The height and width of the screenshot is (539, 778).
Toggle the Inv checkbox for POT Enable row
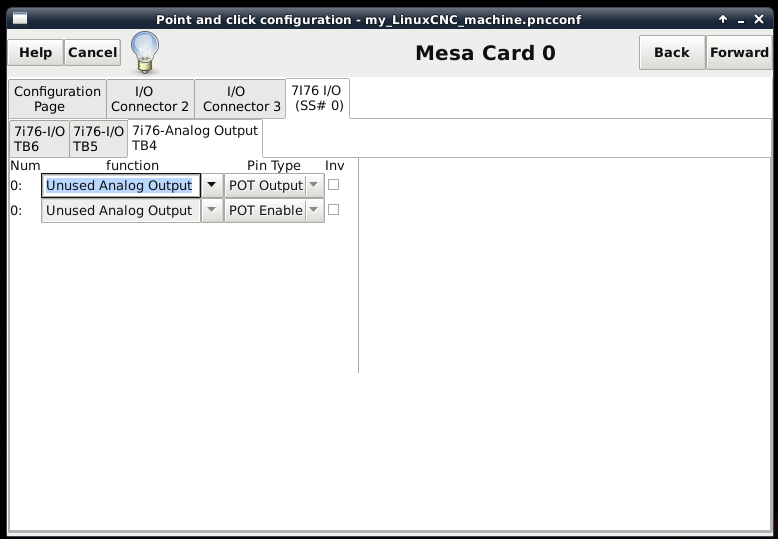(x=334, y=210)
